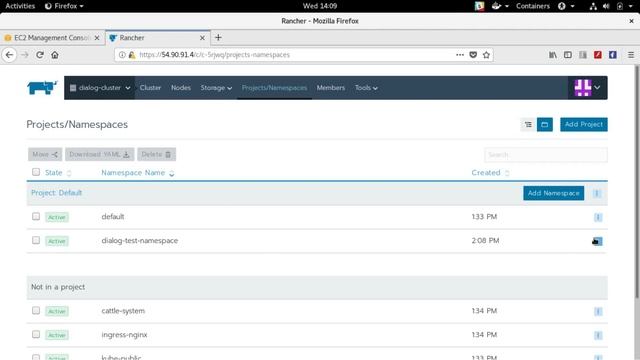This screenshot has height=360, width=640.
Task: Switch to EC2 Management Console tab
Action: (x=51, y=38)
